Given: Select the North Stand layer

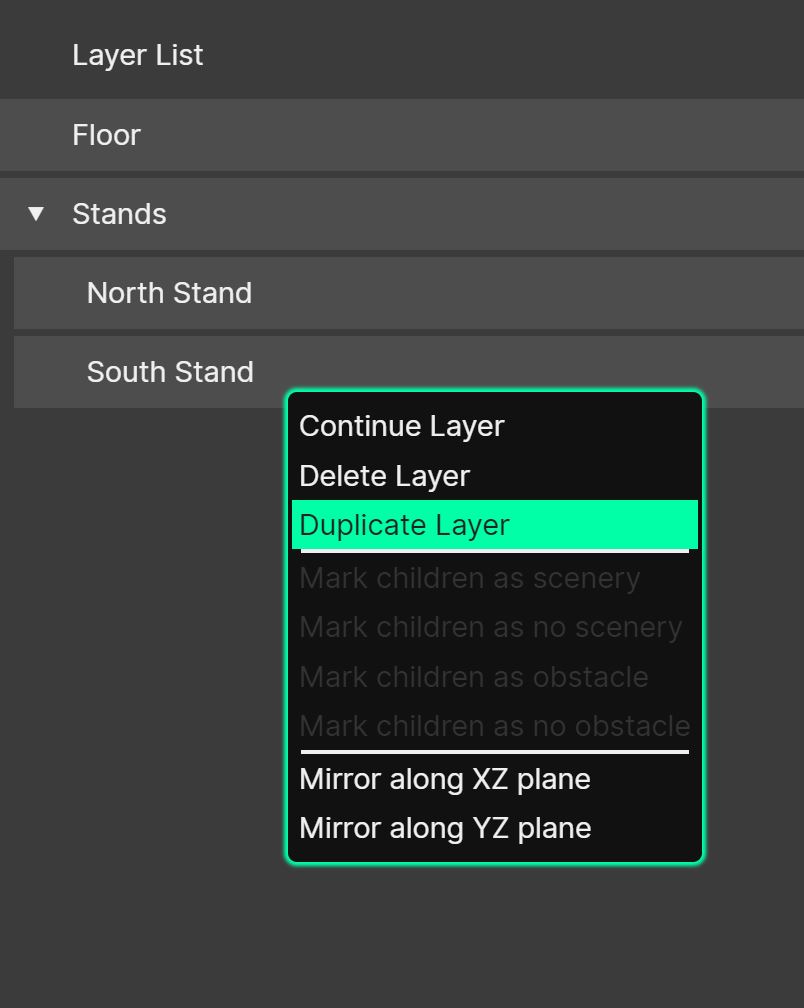Looking at the screenshot, I should coord(169,292).
